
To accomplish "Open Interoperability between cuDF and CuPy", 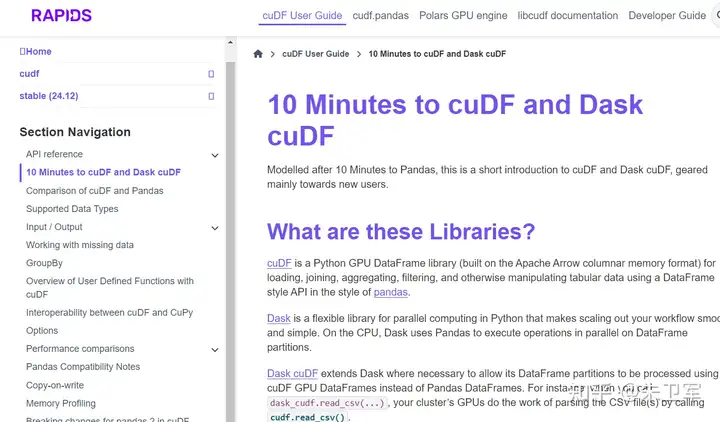I will pyautogui.click(x=109, y=313).
